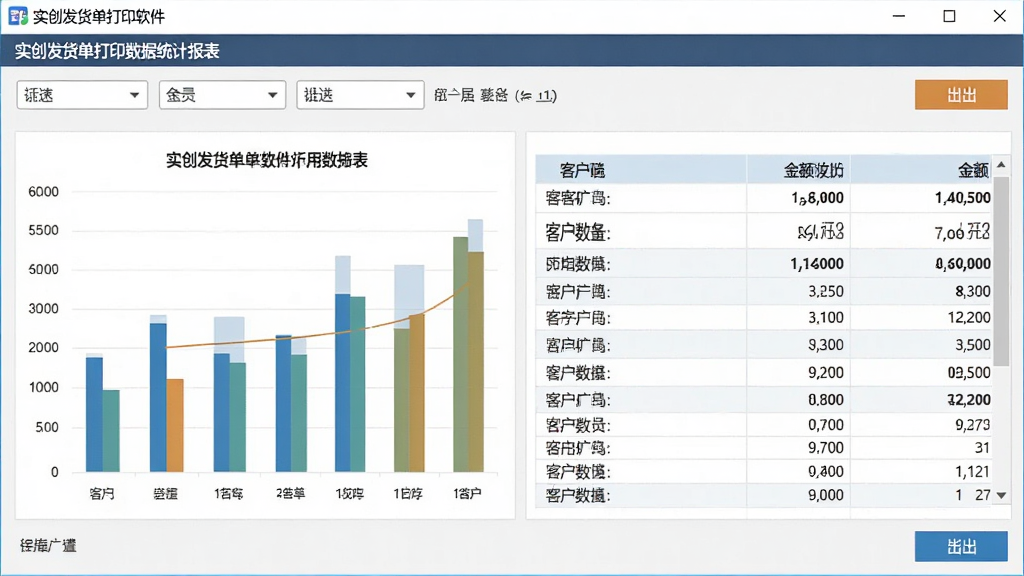Viewport: 1024px width, 576px height.
Task: Select the cell with 9,300
Action: point(825,345)
